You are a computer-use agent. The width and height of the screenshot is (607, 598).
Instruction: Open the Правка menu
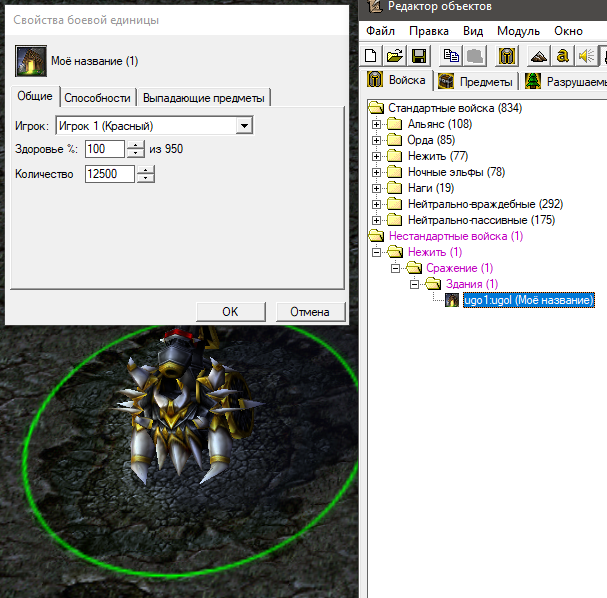tap(429, 31)
